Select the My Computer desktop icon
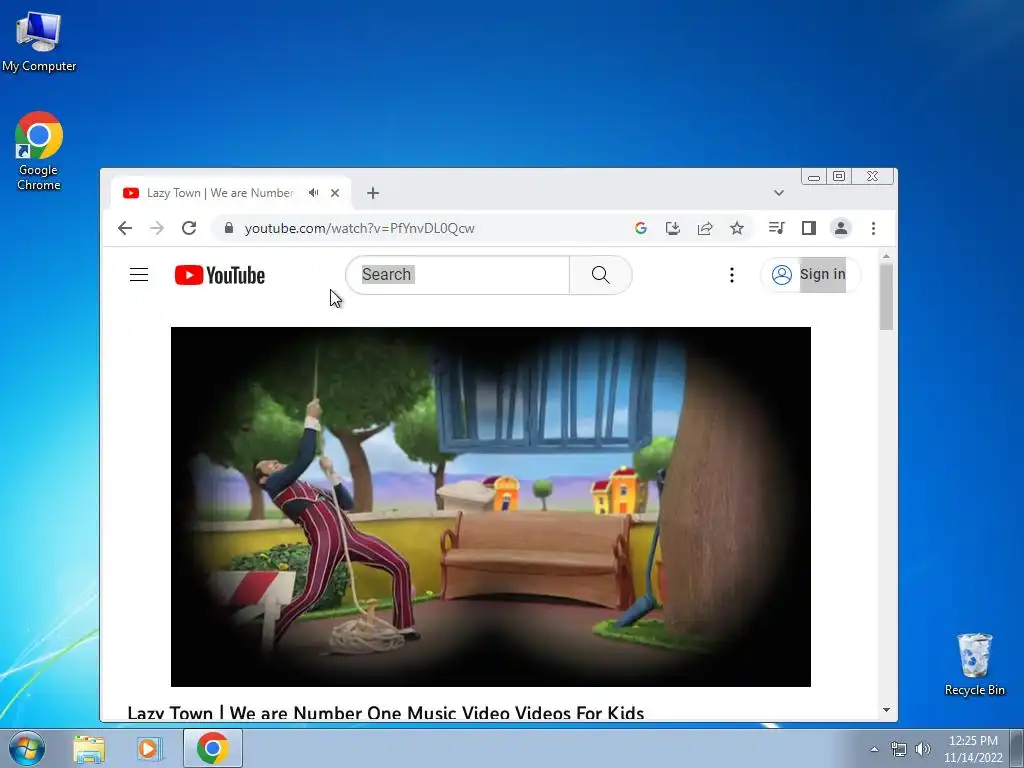The width and height of the screenshot is (1024, 768). [x=39, y=42]
